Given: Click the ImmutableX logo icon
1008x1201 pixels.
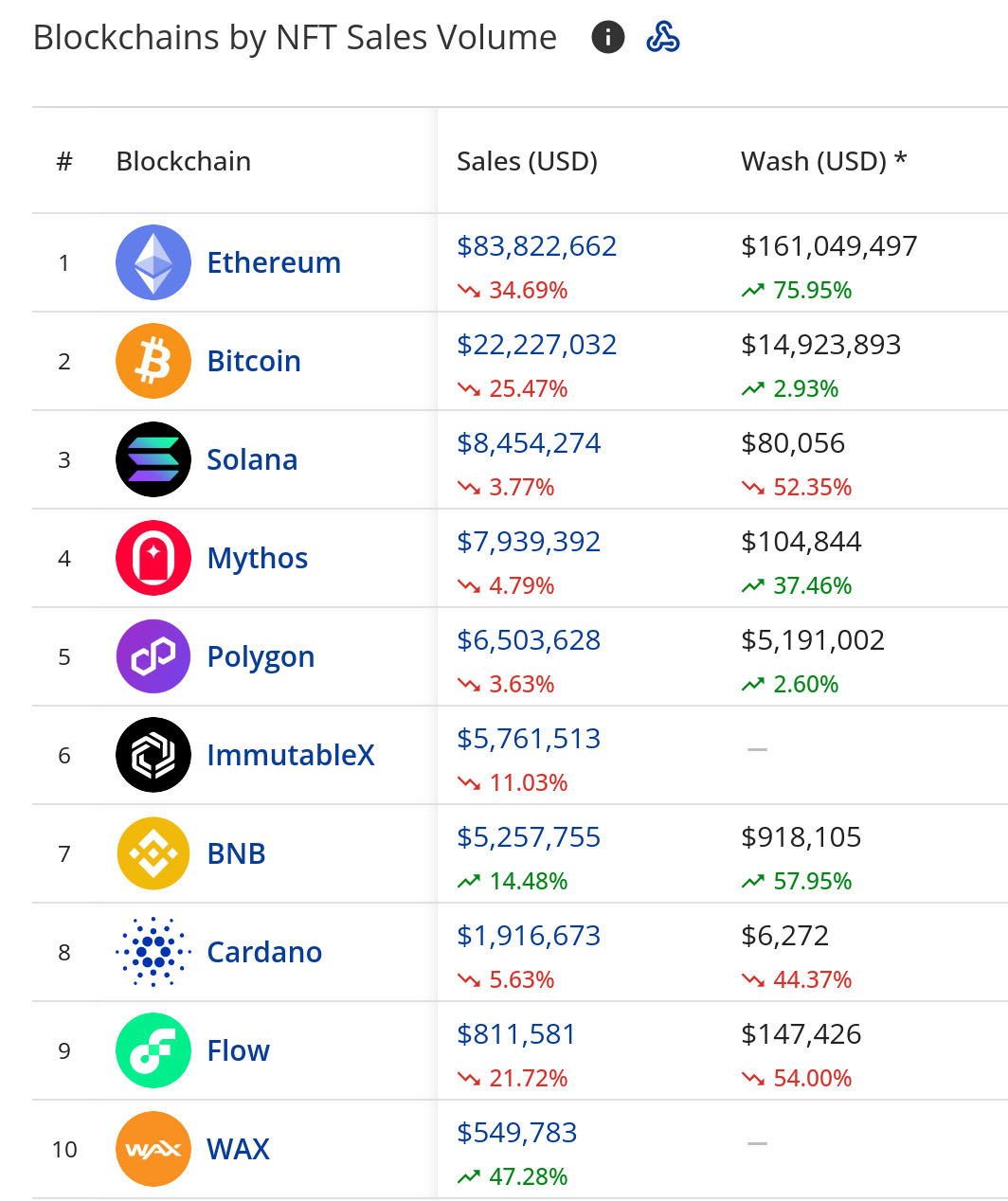Looking at the screenshot, I should pyautogui.click(x=153, y=755).
